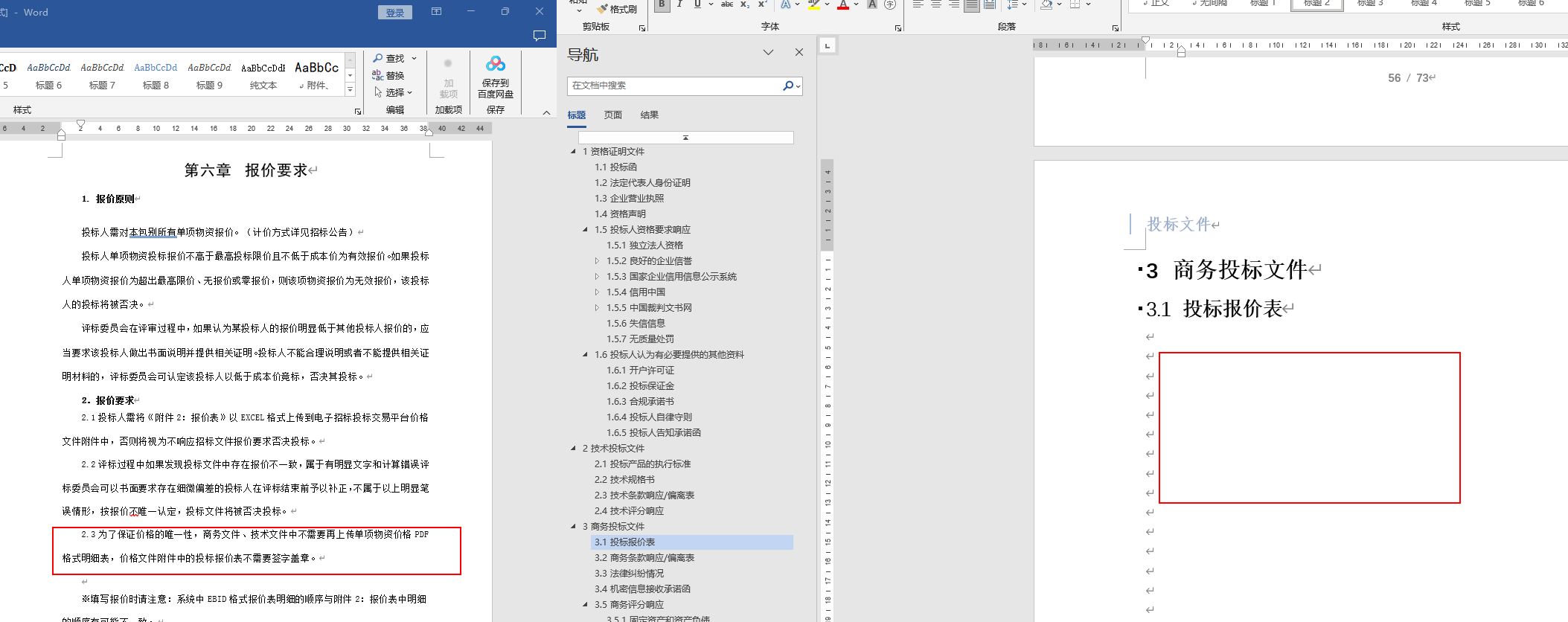Image resolution: width=1568 pixels, height=622 pixels.
Task: Open the 剪贴板 clipboard dialog launcher
Action: (x=642, y=28)
